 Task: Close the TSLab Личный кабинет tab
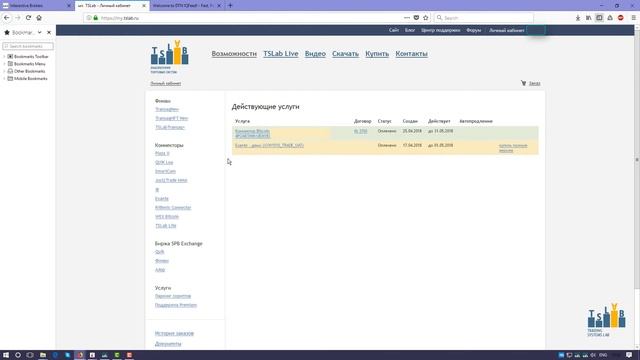[x=144, y=6]
